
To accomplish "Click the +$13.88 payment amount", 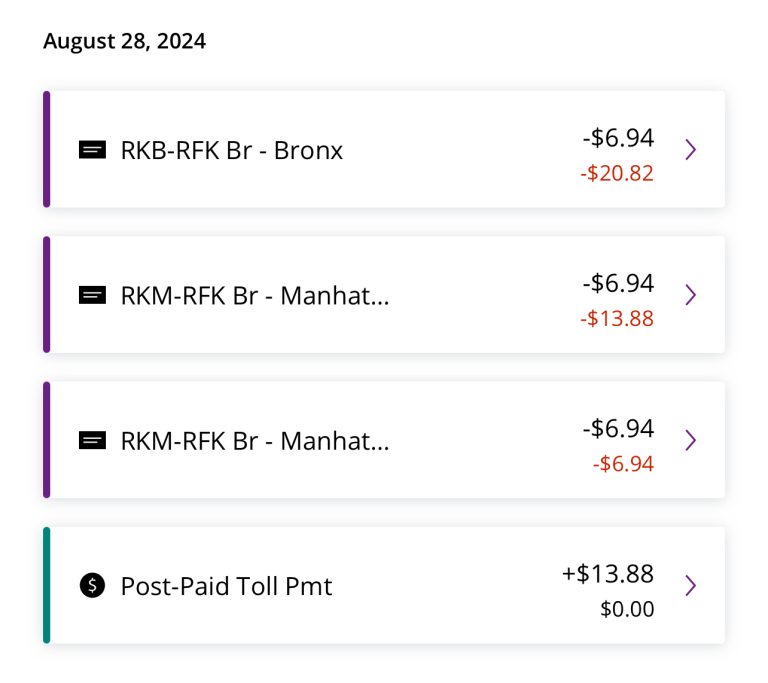I will [608, 574].
